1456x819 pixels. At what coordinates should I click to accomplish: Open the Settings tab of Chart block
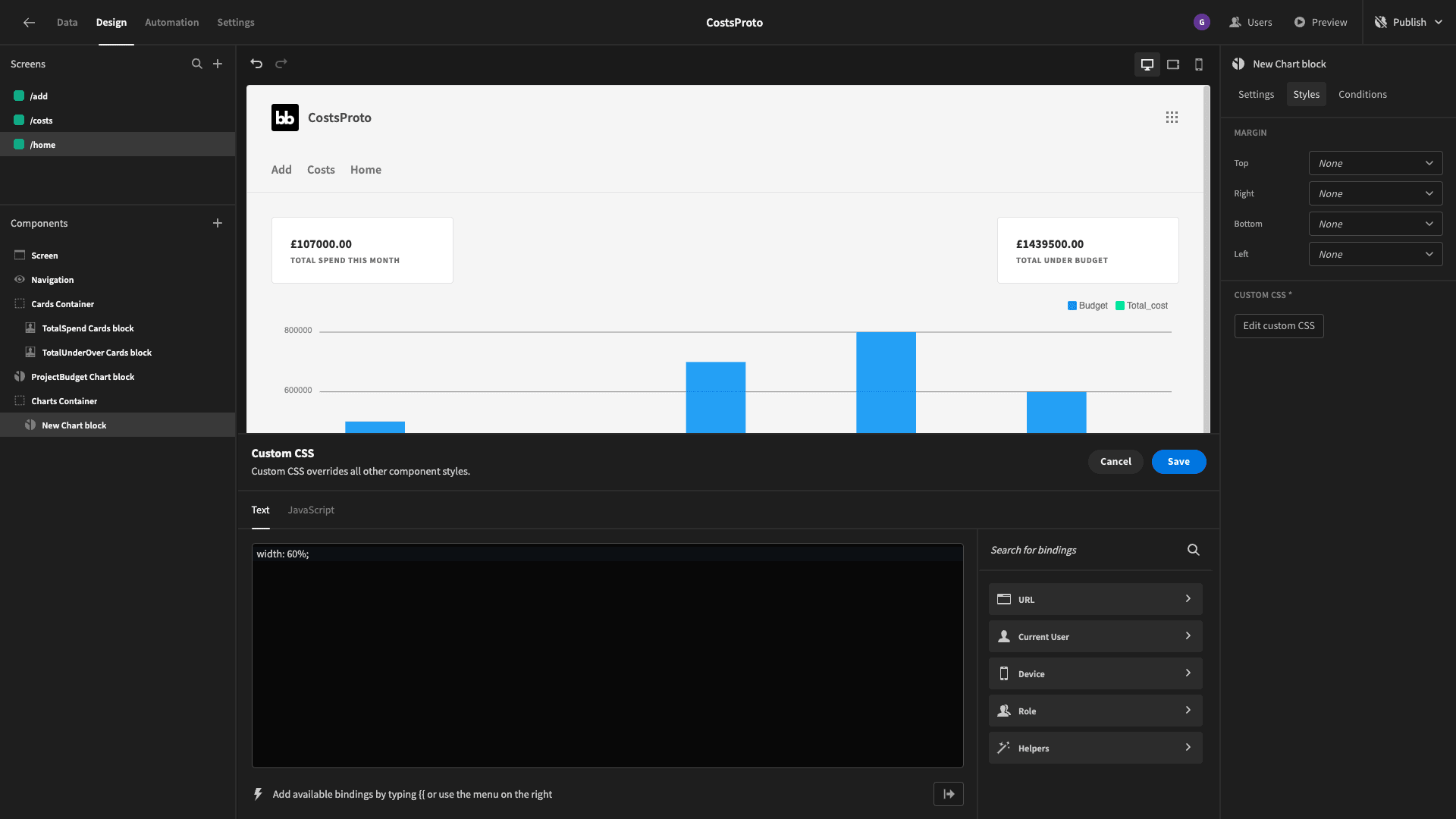click(x=1256, y=94)
